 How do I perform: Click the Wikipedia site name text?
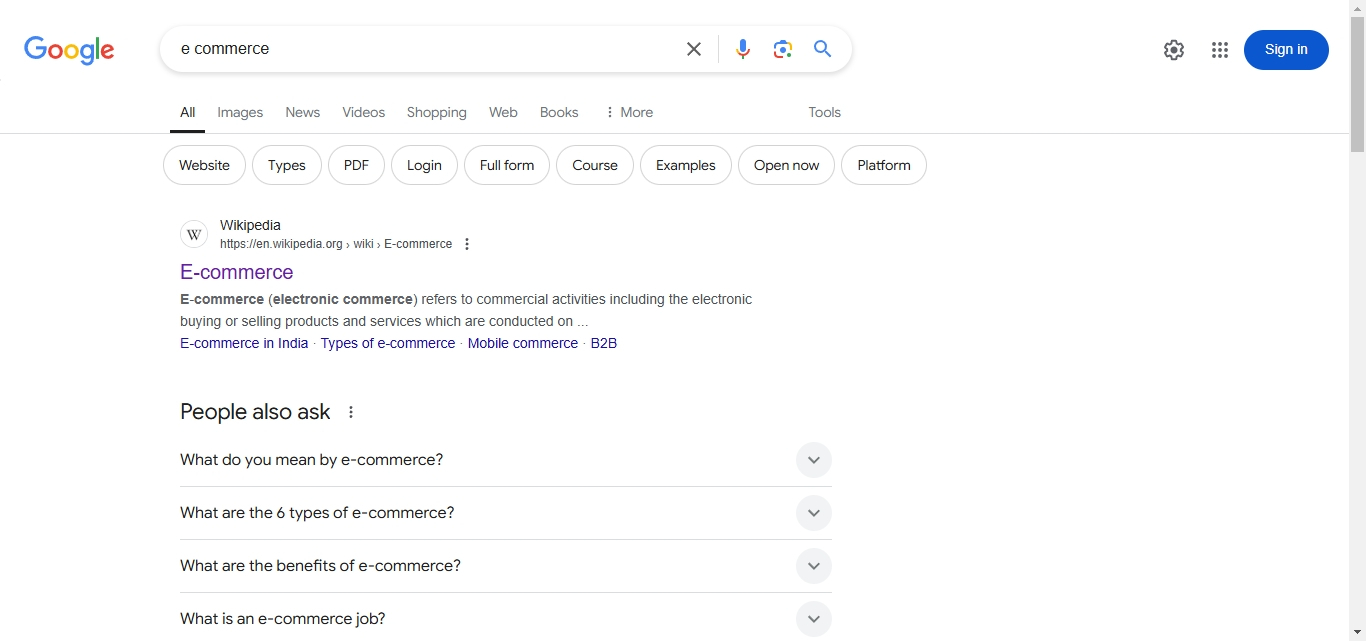[250, 225]
